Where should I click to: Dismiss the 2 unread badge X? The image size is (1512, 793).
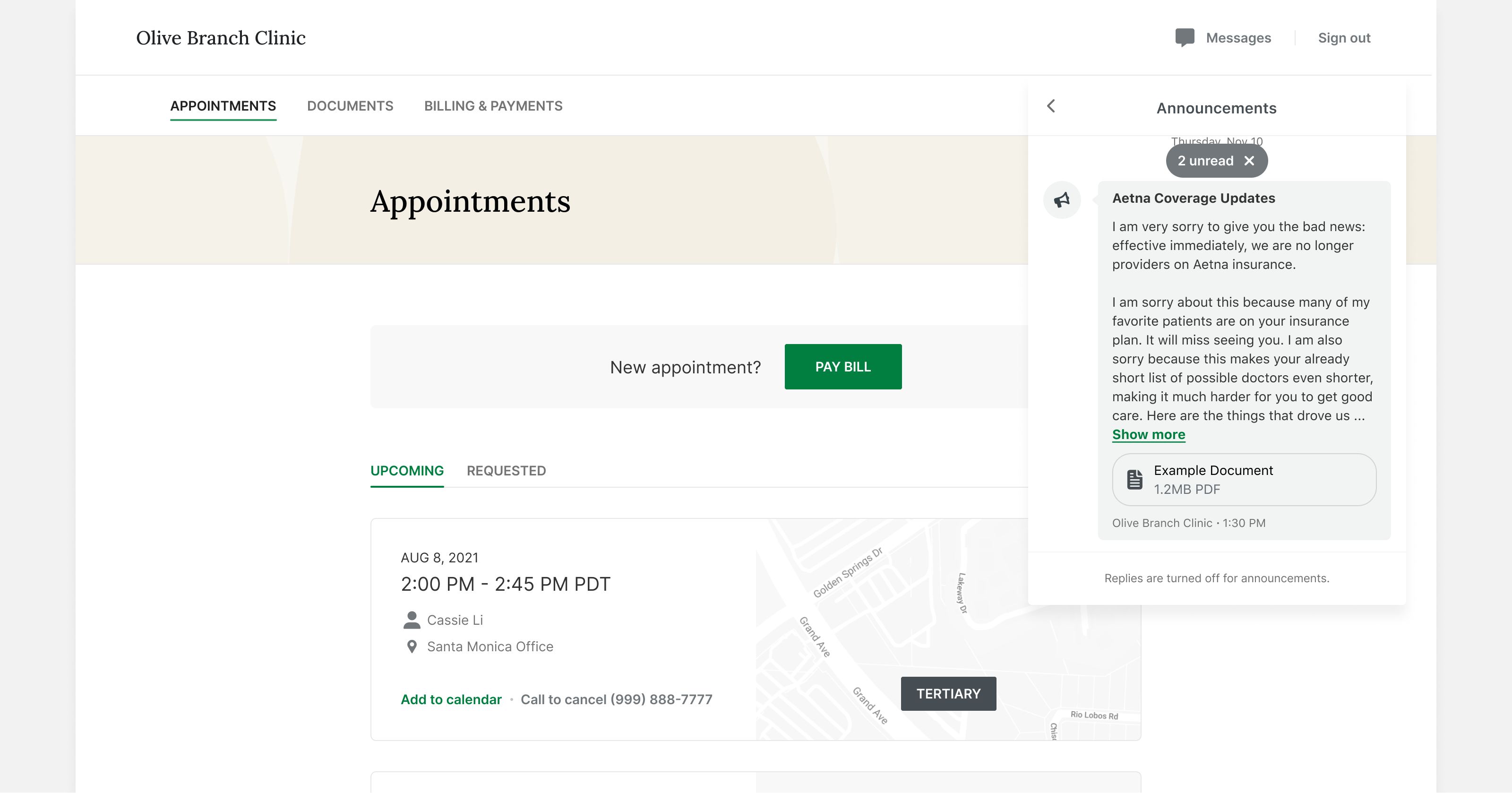1249,161
